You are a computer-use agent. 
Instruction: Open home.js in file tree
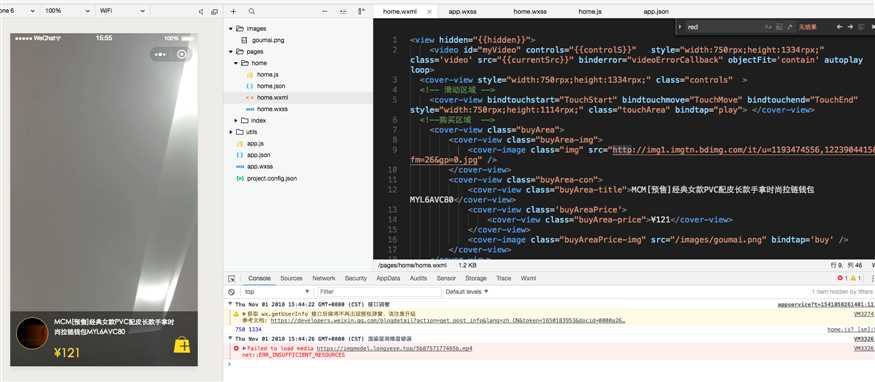(267, 74)
